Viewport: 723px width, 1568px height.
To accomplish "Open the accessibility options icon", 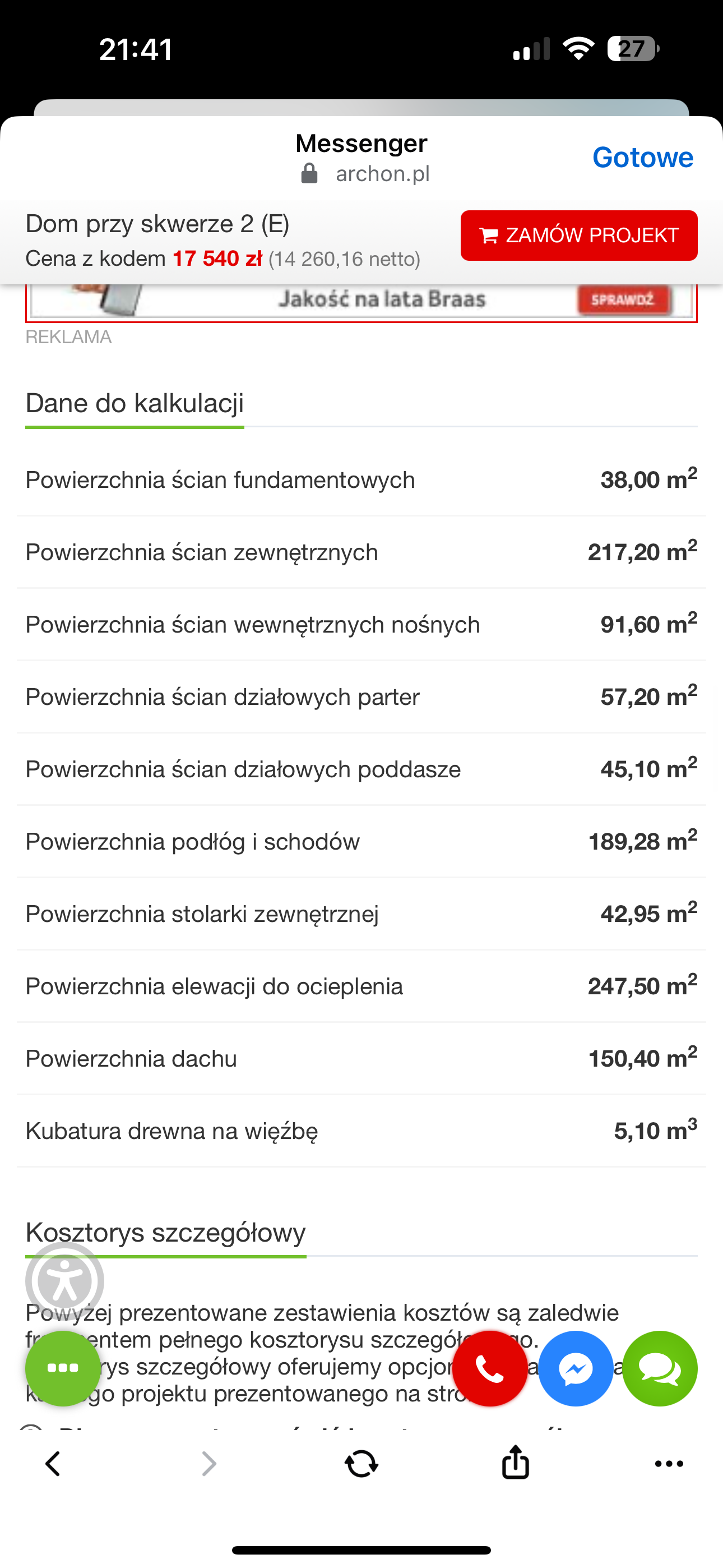I will 64,1281.
